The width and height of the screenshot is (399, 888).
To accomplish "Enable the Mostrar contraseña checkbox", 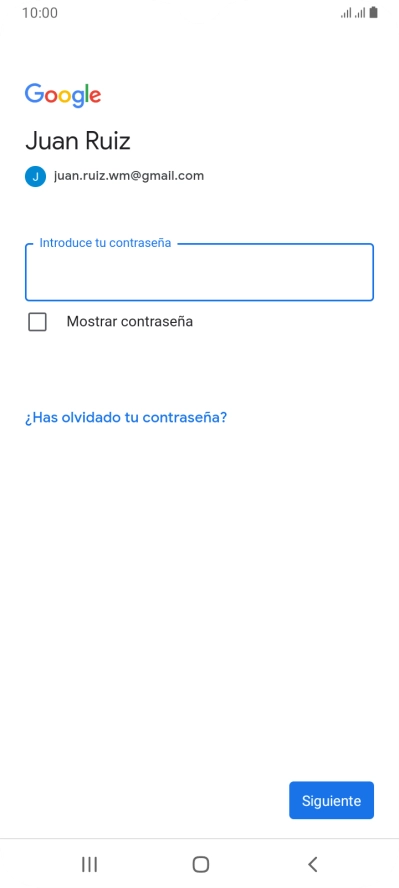I will point(37,322).
